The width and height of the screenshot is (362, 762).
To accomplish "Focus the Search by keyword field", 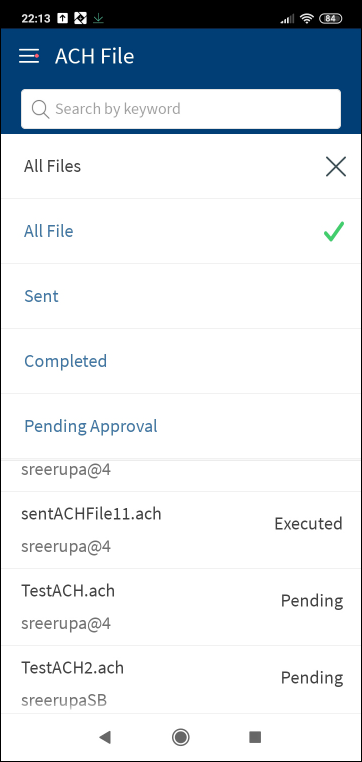I will tap(181, 109).
